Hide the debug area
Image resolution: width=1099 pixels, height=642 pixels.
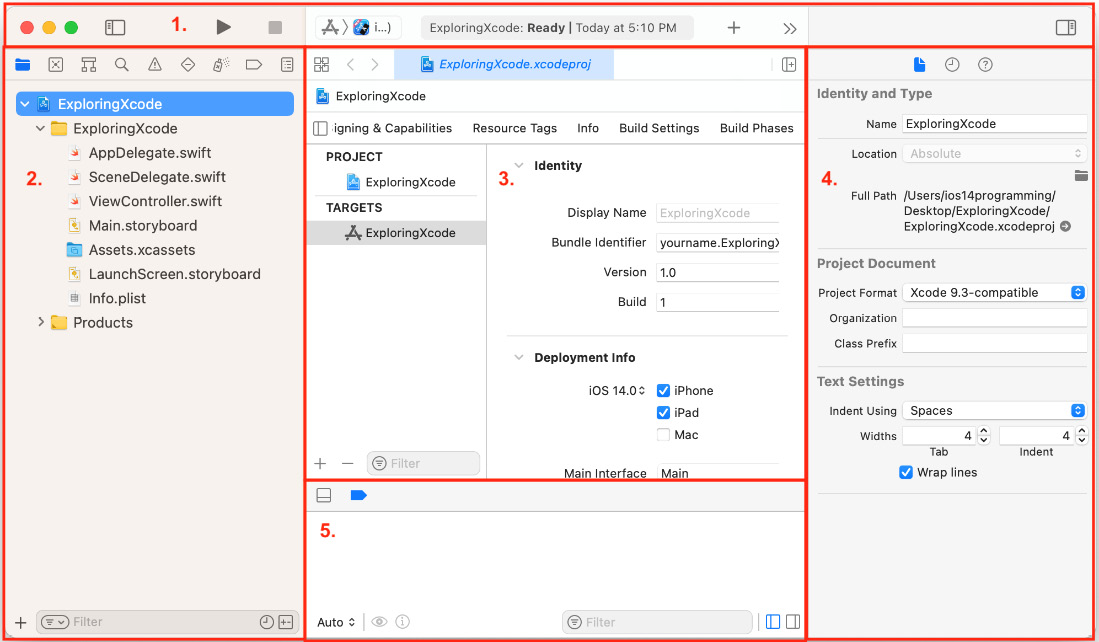[324, 496]
